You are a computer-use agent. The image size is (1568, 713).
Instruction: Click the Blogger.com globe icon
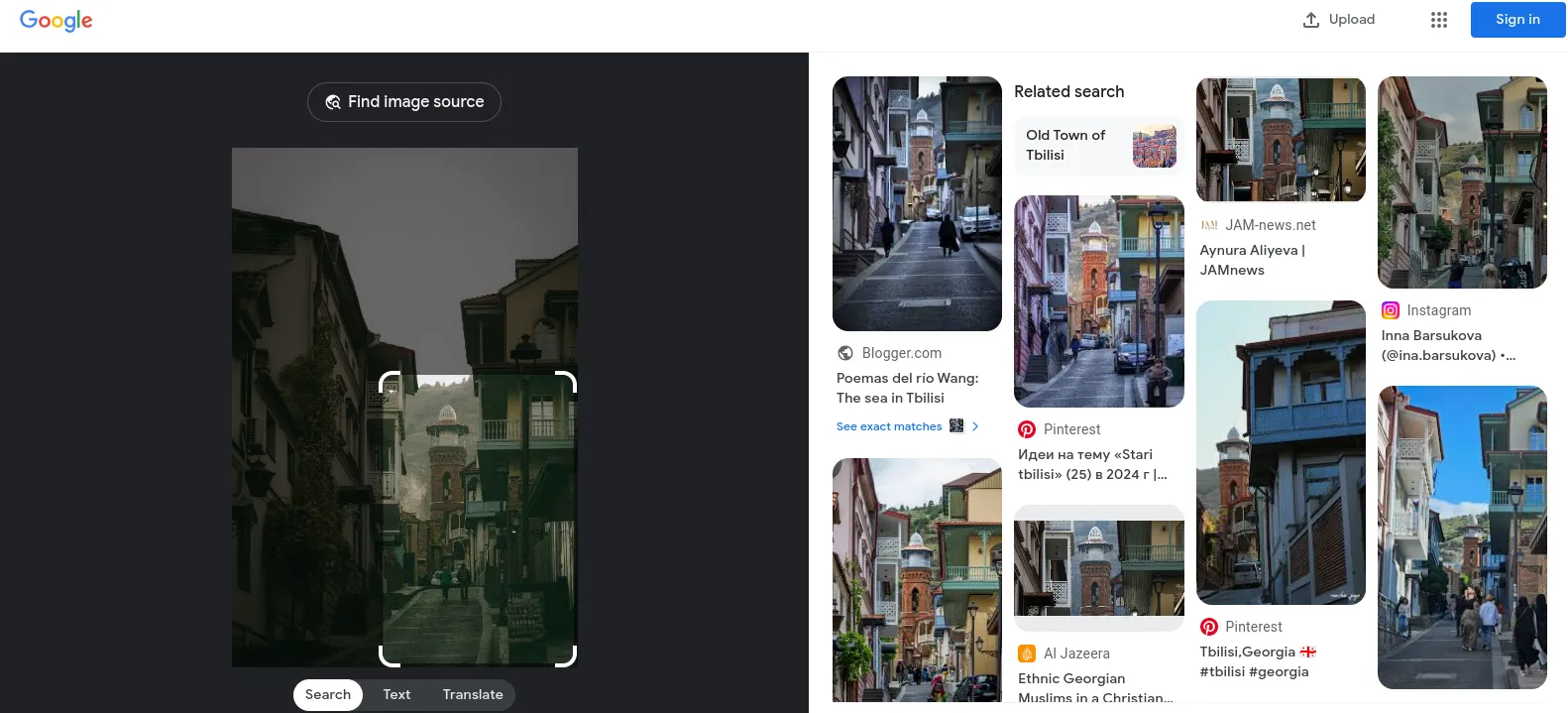click(x=845, y=353)
